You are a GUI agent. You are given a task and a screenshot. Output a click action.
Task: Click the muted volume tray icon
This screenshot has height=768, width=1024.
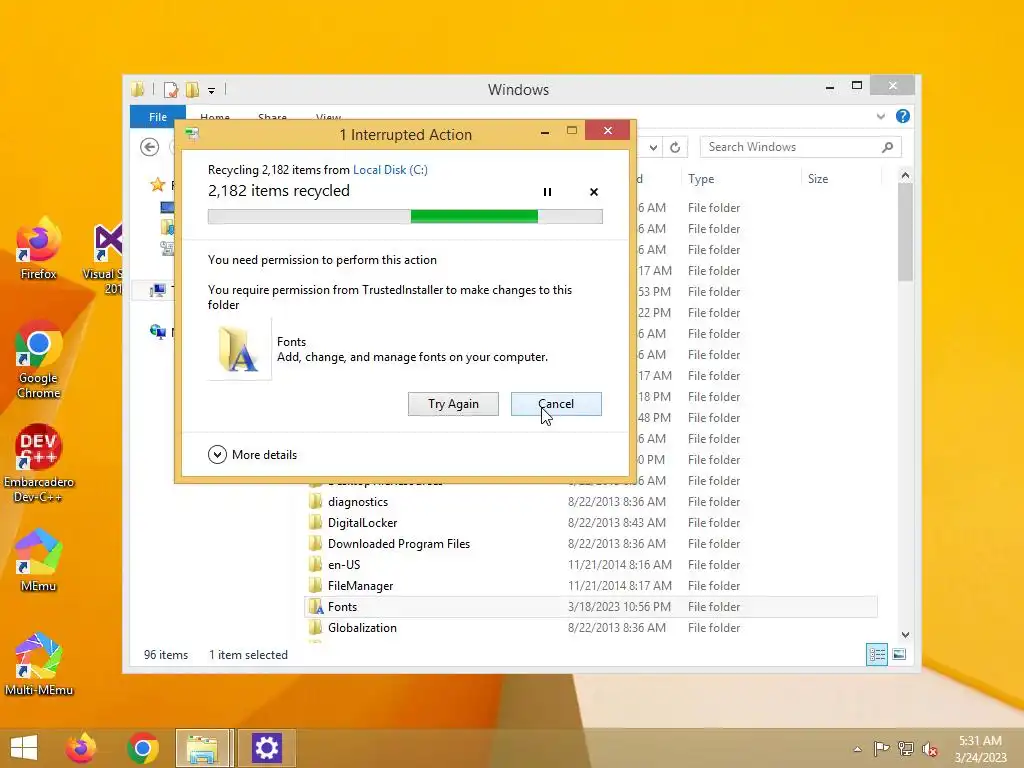[x=930, y=749]
